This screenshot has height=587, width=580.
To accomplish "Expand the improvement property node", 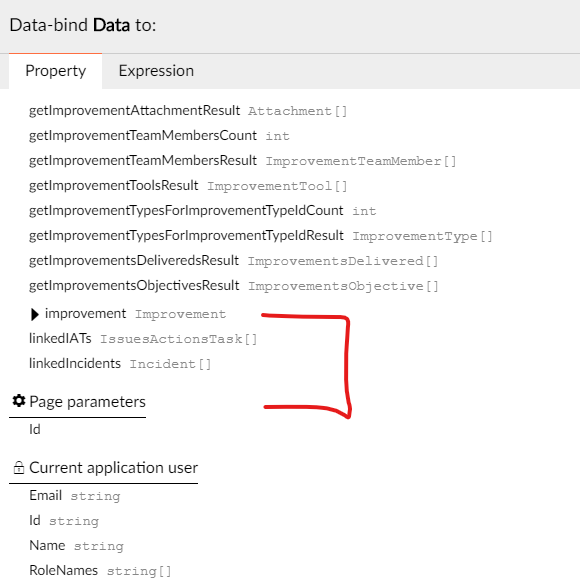I will 34,314.
